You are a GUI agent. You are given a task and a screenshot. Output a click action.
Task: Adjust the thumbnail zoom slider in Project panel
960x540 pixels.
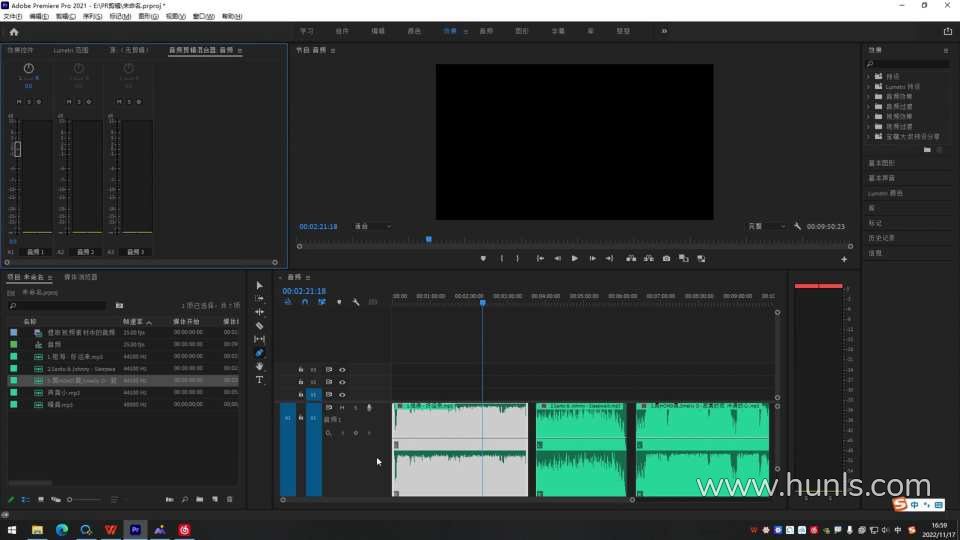tap(70, 499)
